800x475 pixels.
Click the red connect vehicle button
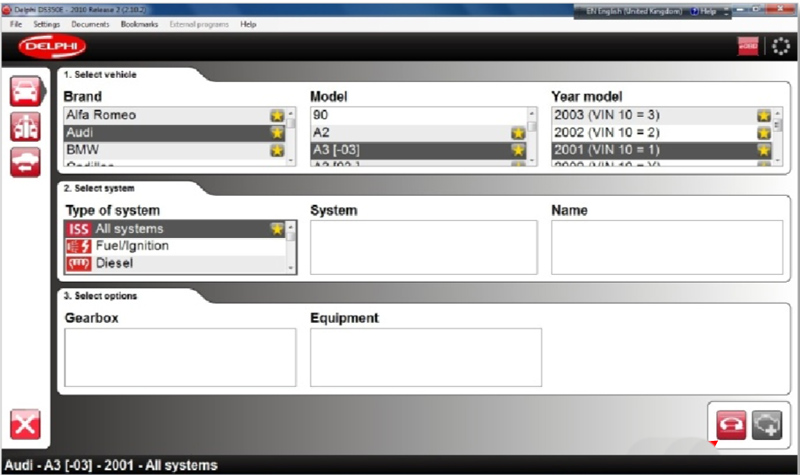[x=731, y=424]
